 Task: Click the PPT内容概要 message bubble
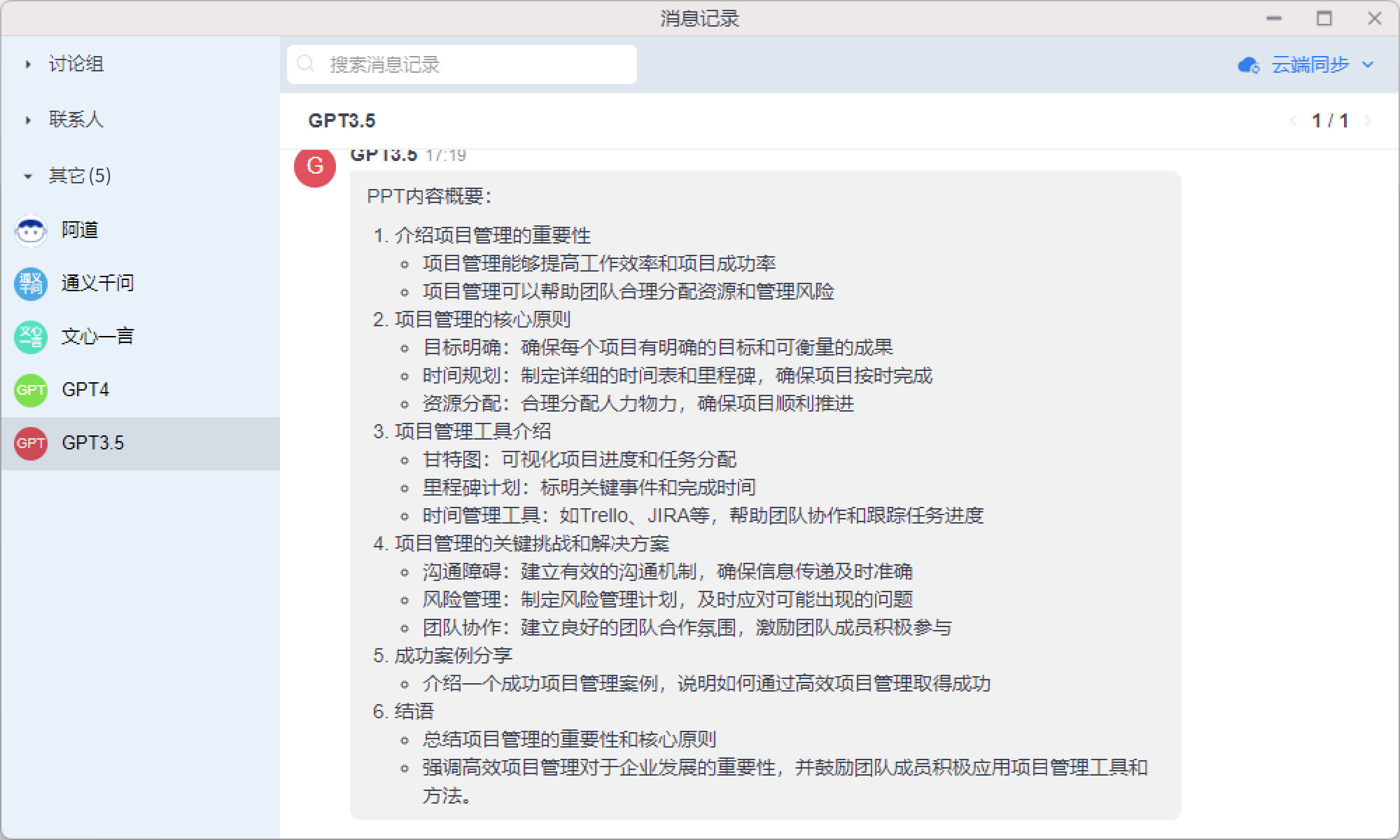tap(764, 494)
